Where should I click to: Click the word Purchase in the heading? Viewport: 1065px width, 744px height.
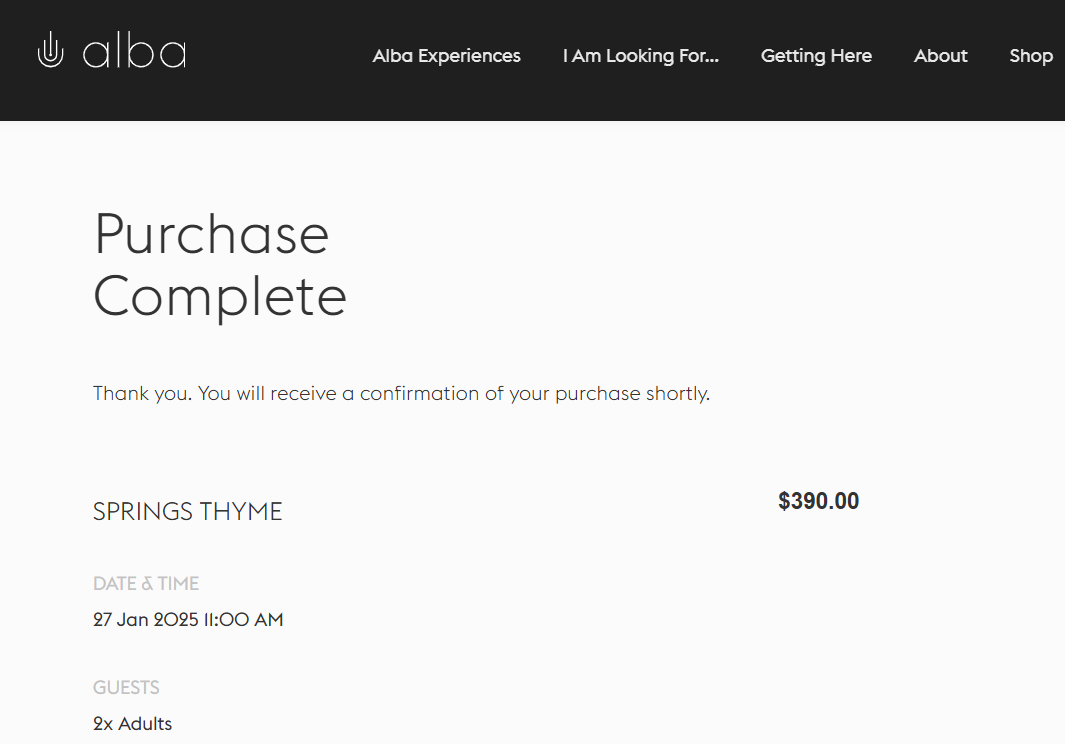click(211, 235)
